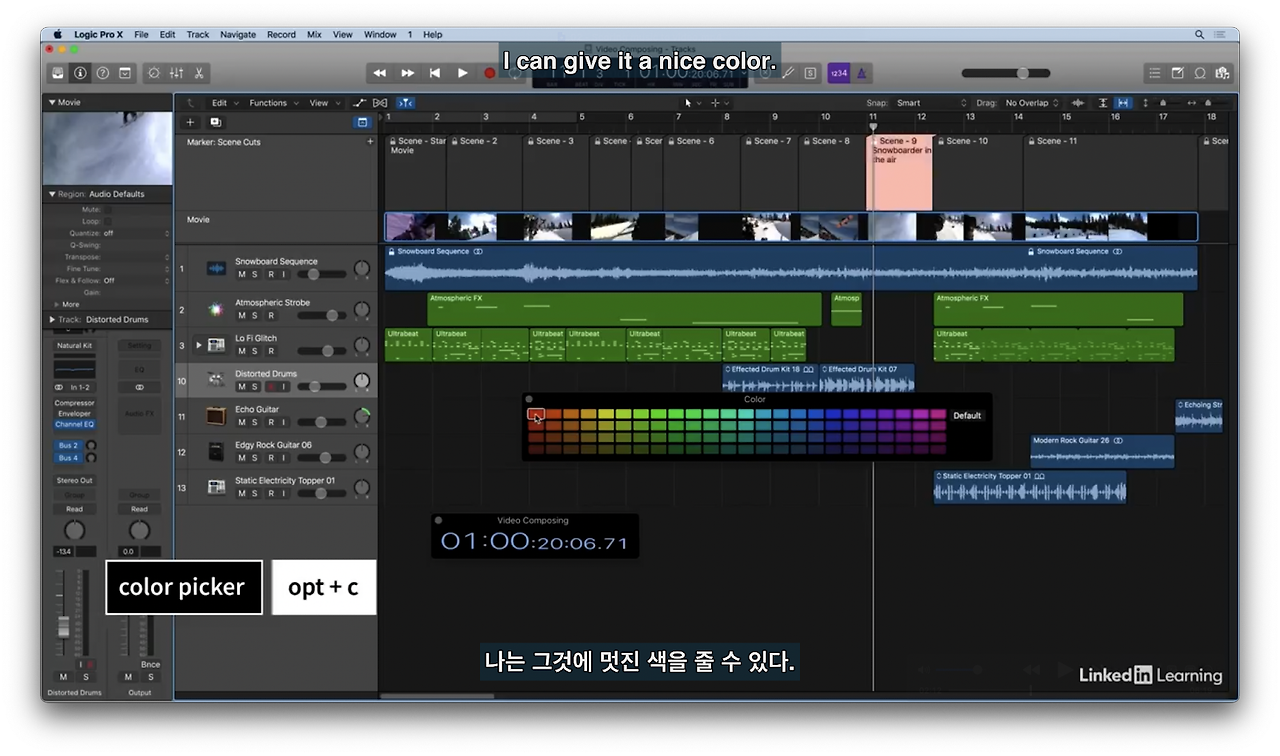
Task: Solo the Atmospheric Strobe track
Action: click(x=255, y=315)
